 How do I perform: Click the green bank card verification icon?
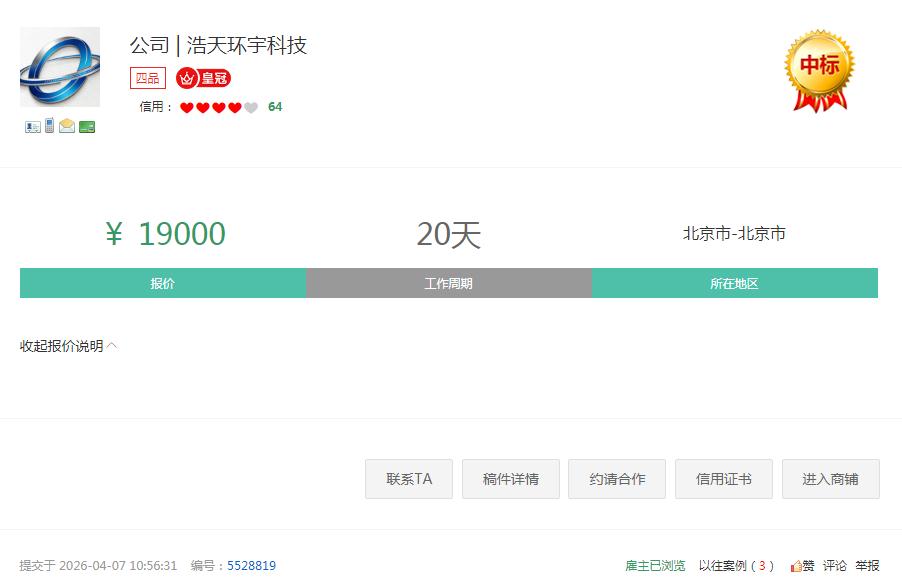(87, 127)
